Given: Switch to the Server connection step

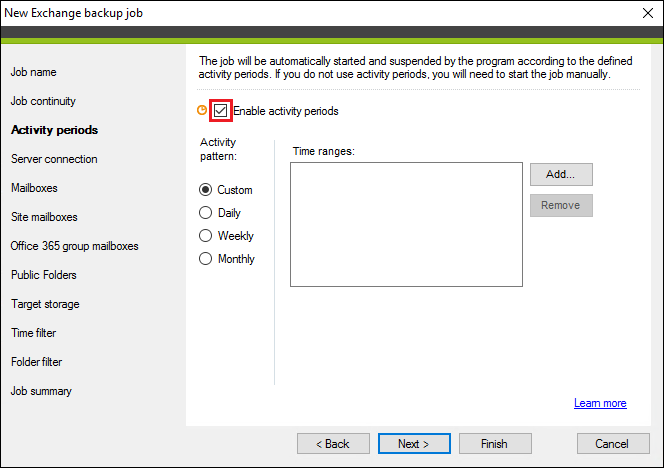Looking at the screenshot, I should [54, 159].
